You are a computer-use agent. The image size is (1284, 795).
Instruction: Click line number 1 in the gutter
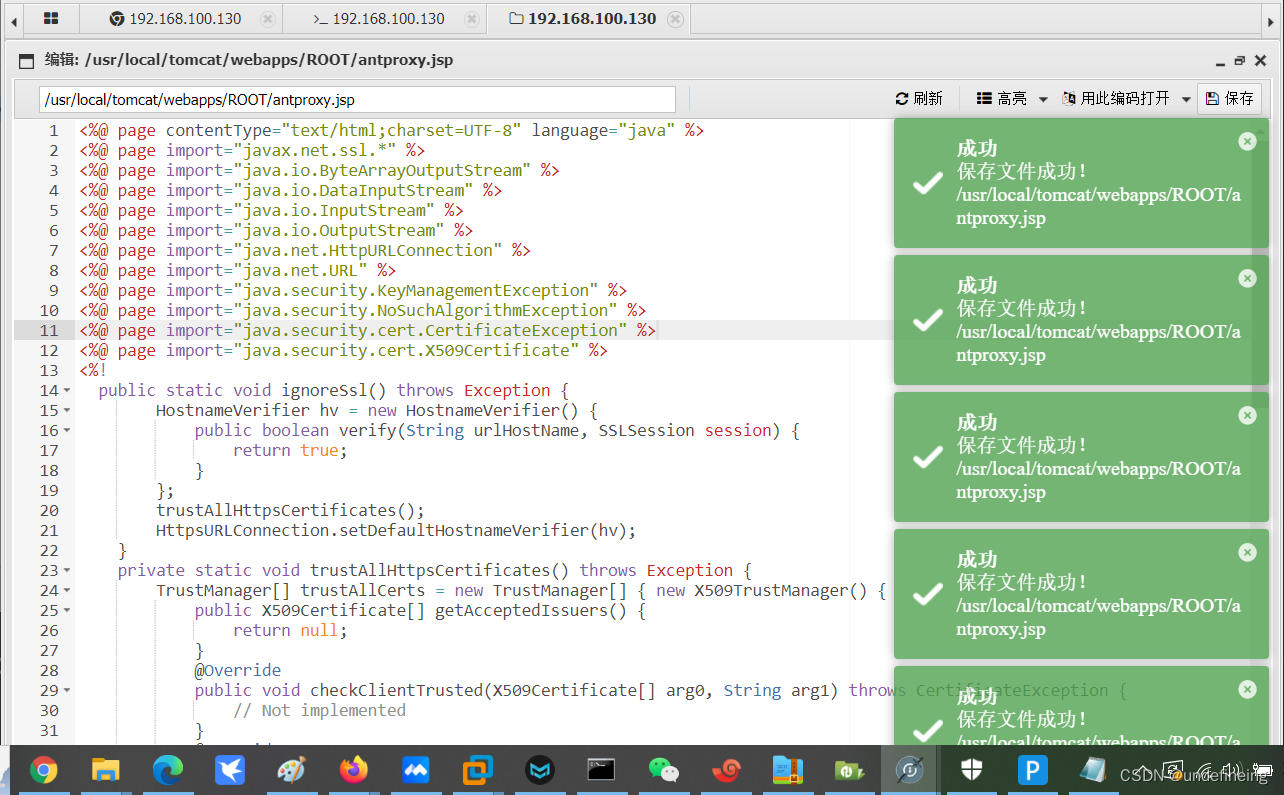click(x=54, y=130)
